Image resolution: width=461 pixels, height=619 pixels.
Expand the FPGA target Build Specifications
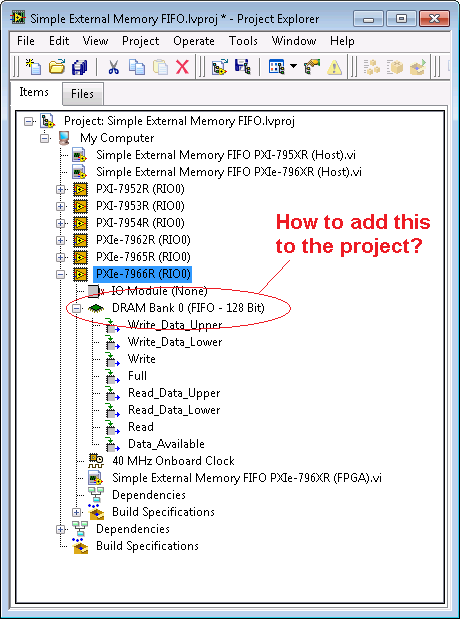[x=77, y=512]
